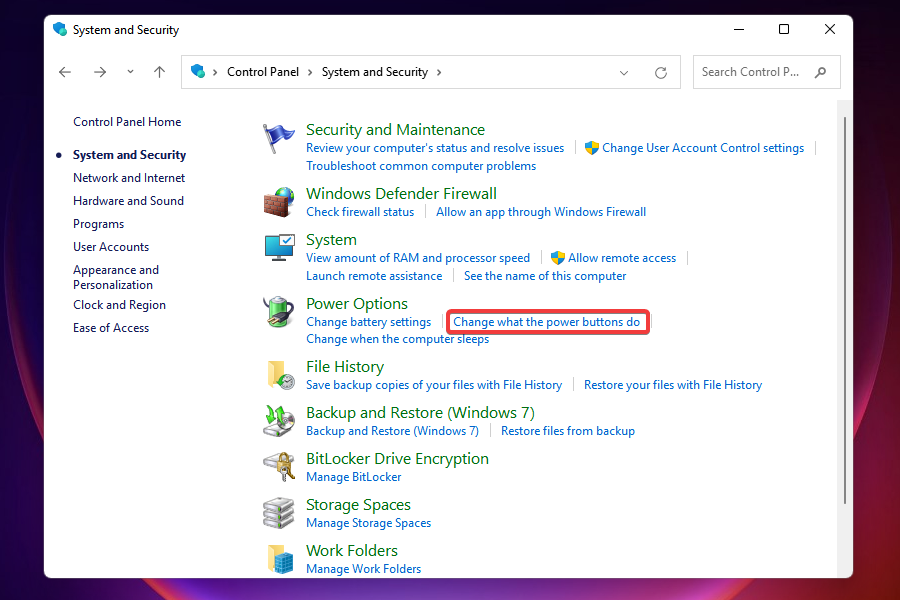900x600 pixels.
Task: Open Programs category
Action: pos(98,224)
